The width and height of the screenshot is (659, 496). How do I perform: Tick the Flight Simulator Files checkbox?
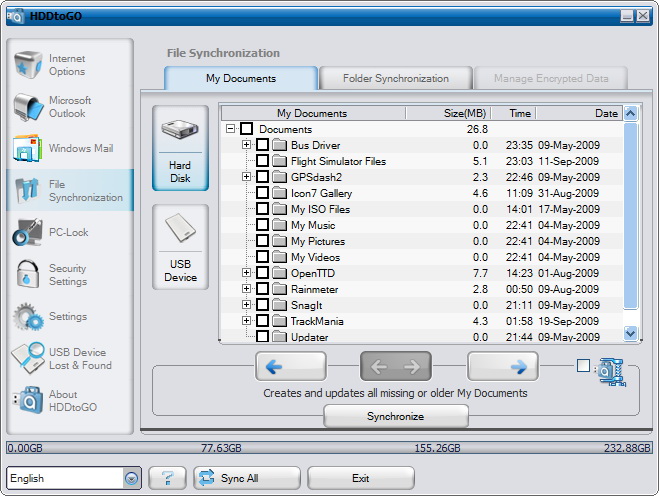coord(262,161)
